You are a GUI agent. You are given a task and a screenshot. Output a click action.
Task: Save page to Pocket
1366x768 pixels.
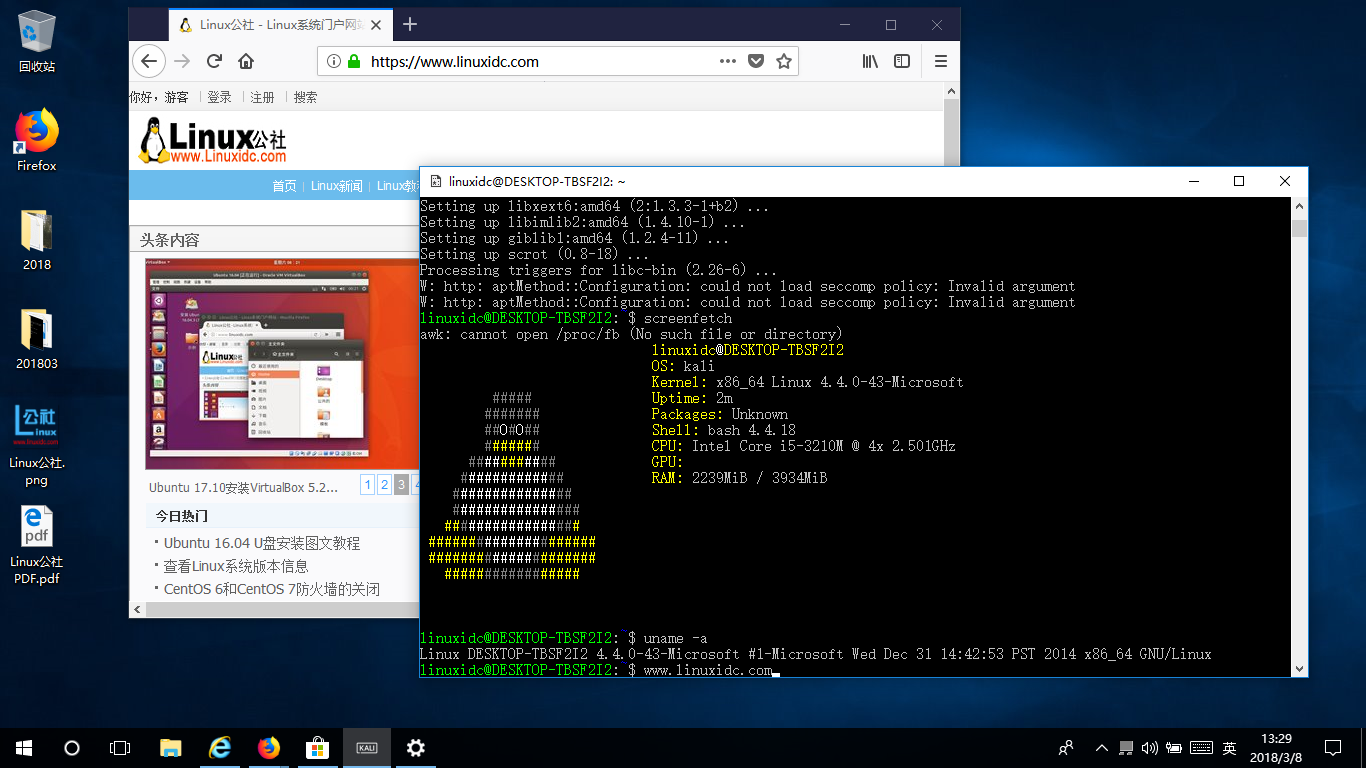point(756,61)
